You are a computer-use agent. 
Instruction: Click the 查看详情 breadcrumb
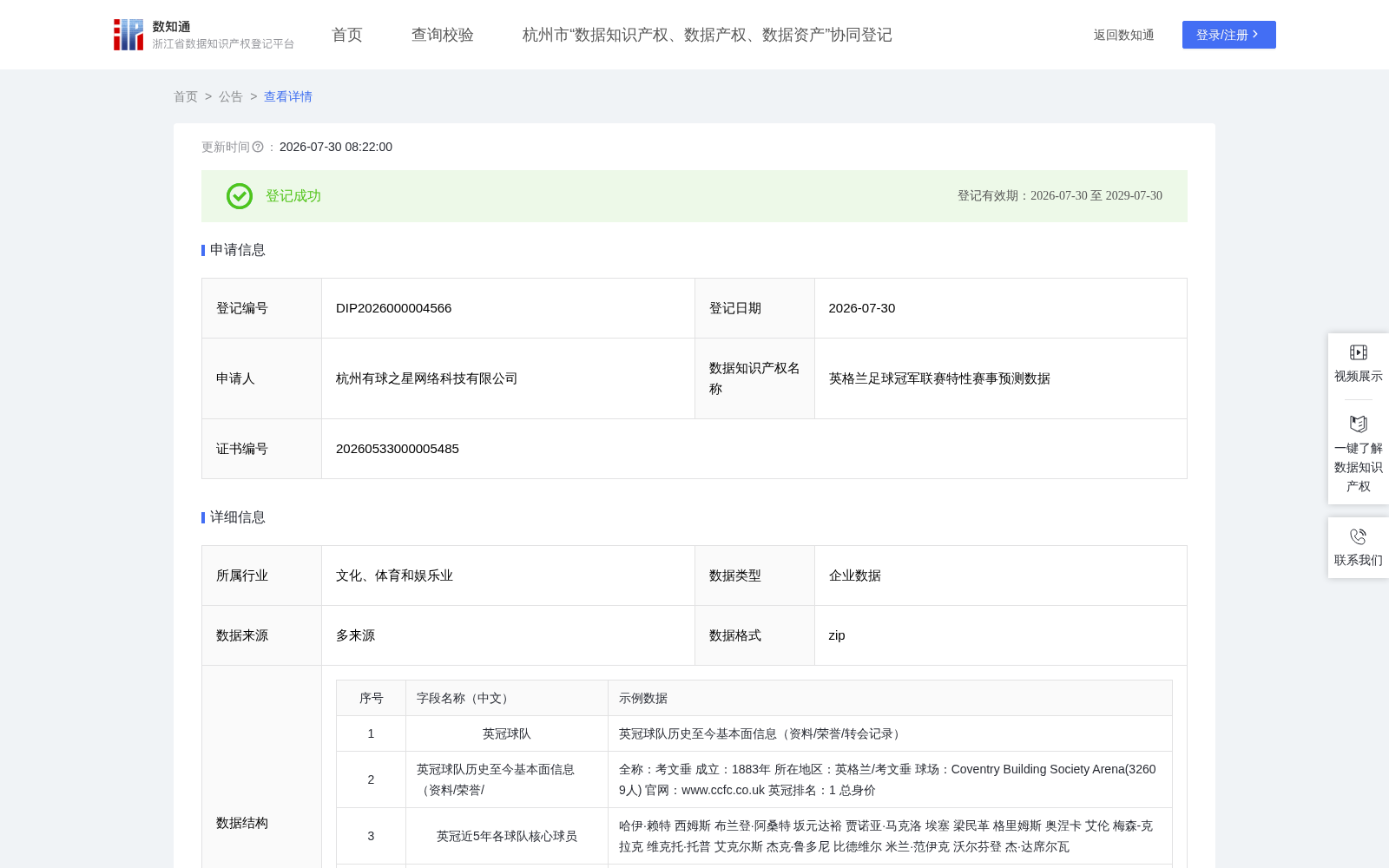(288, 97)
